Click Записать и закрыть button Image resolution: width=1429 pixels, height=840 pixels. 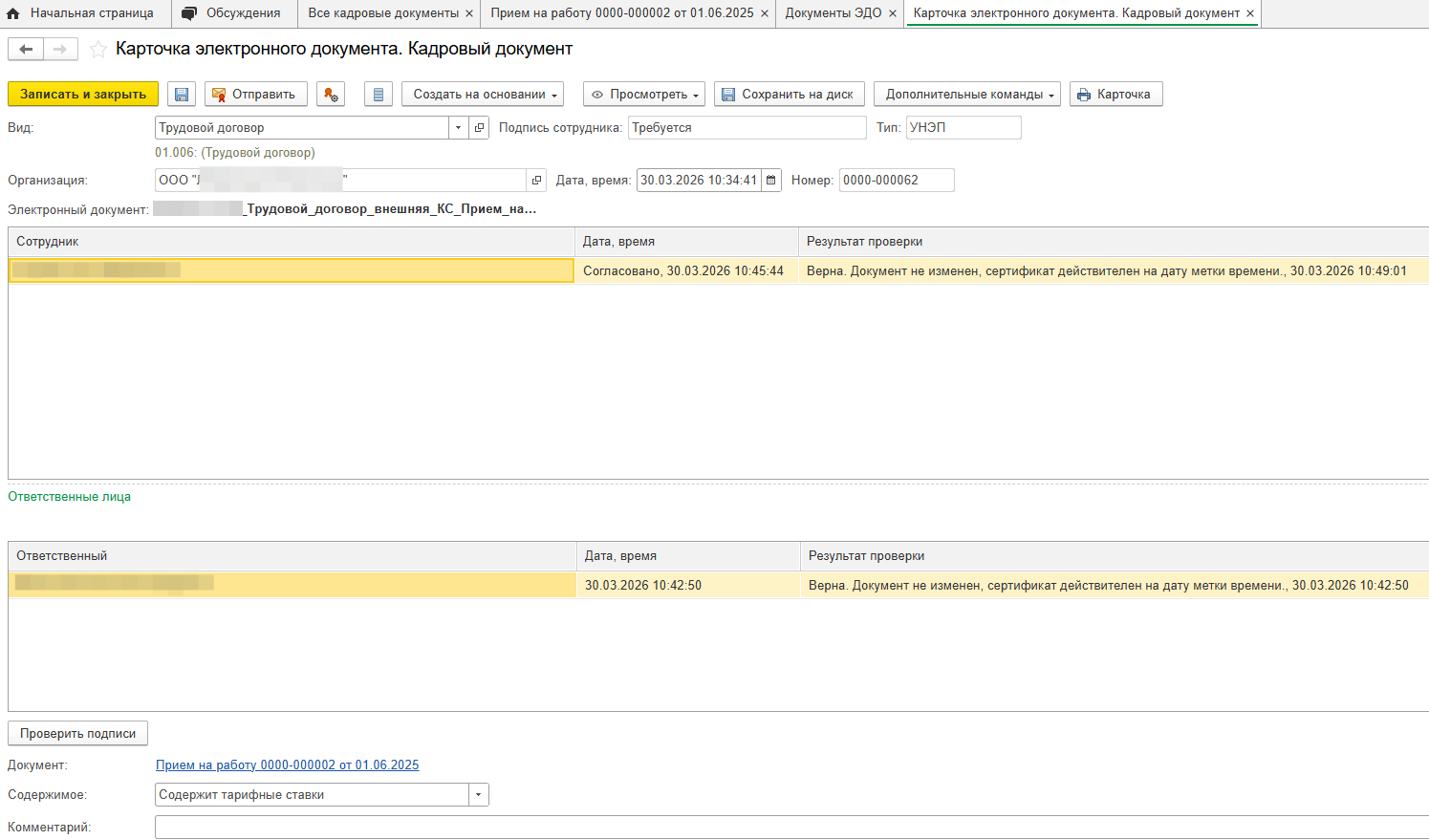(x=83, y=95)
